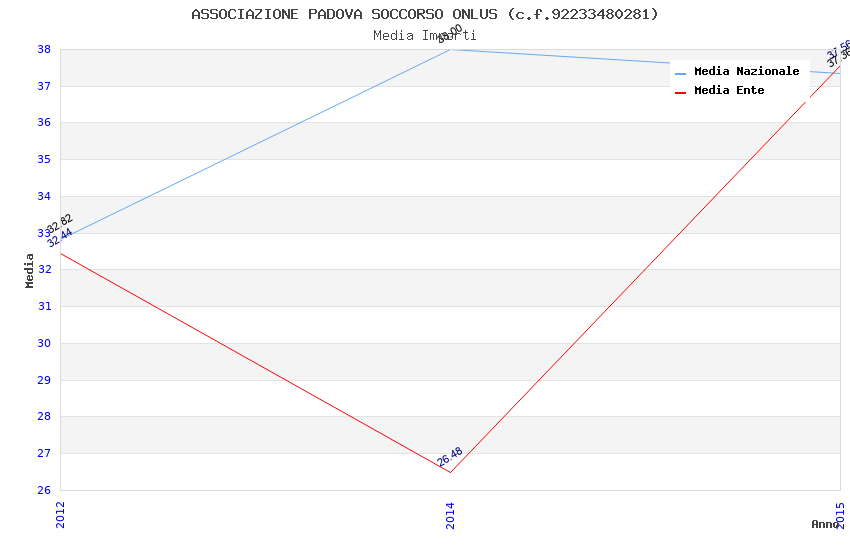Click the Media Nazionale legend label

pos(746,71)
